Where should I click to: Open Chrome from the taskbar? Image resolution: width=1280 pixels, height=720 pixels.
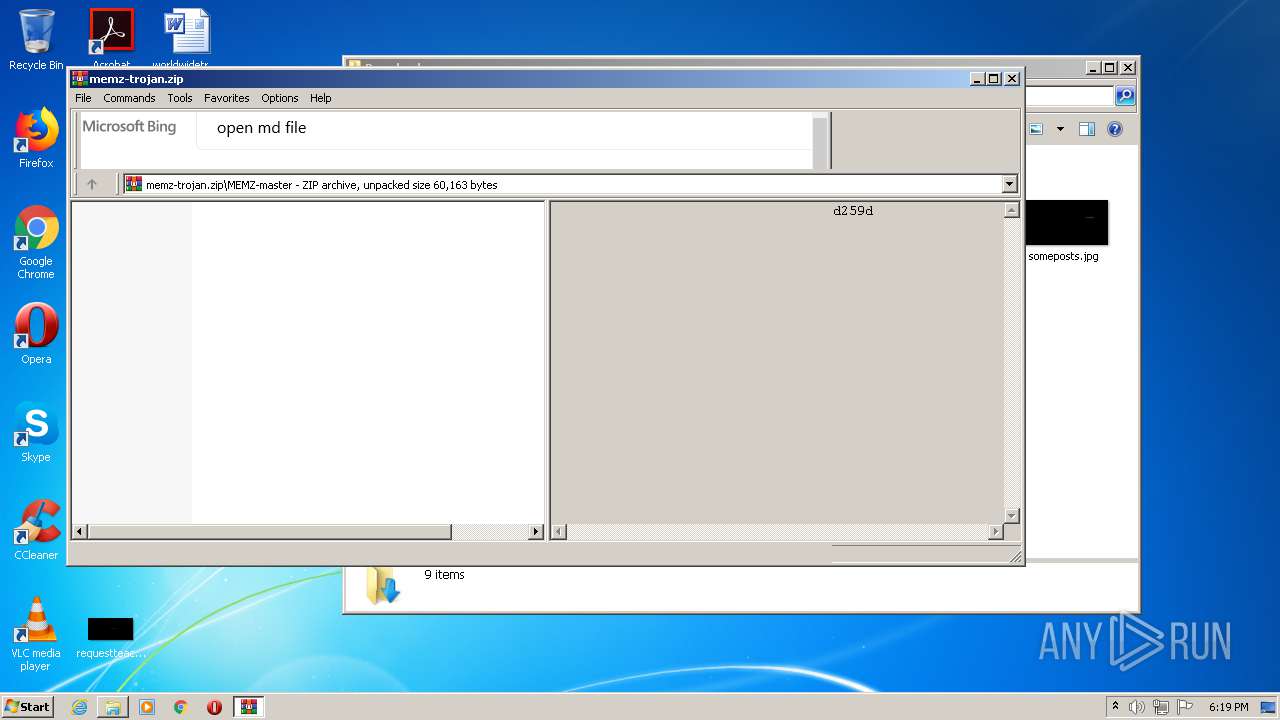(180, 707)
